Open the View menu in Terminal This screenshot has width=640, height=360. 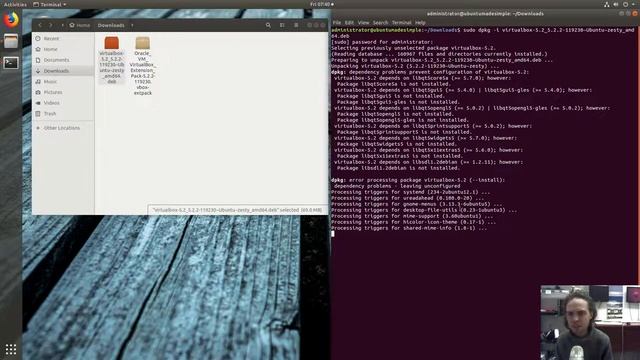363,22
